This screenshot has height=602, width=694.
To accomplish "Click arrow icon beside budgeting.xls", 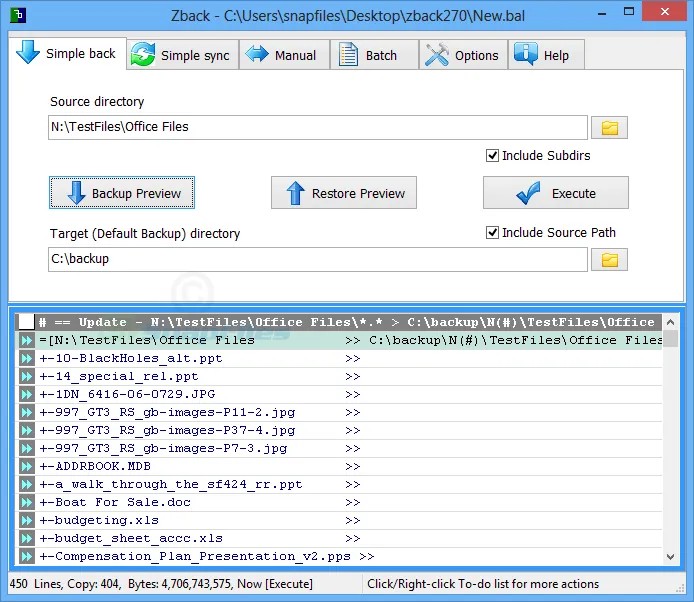I will pyautogui.click(x=27, y=521).
